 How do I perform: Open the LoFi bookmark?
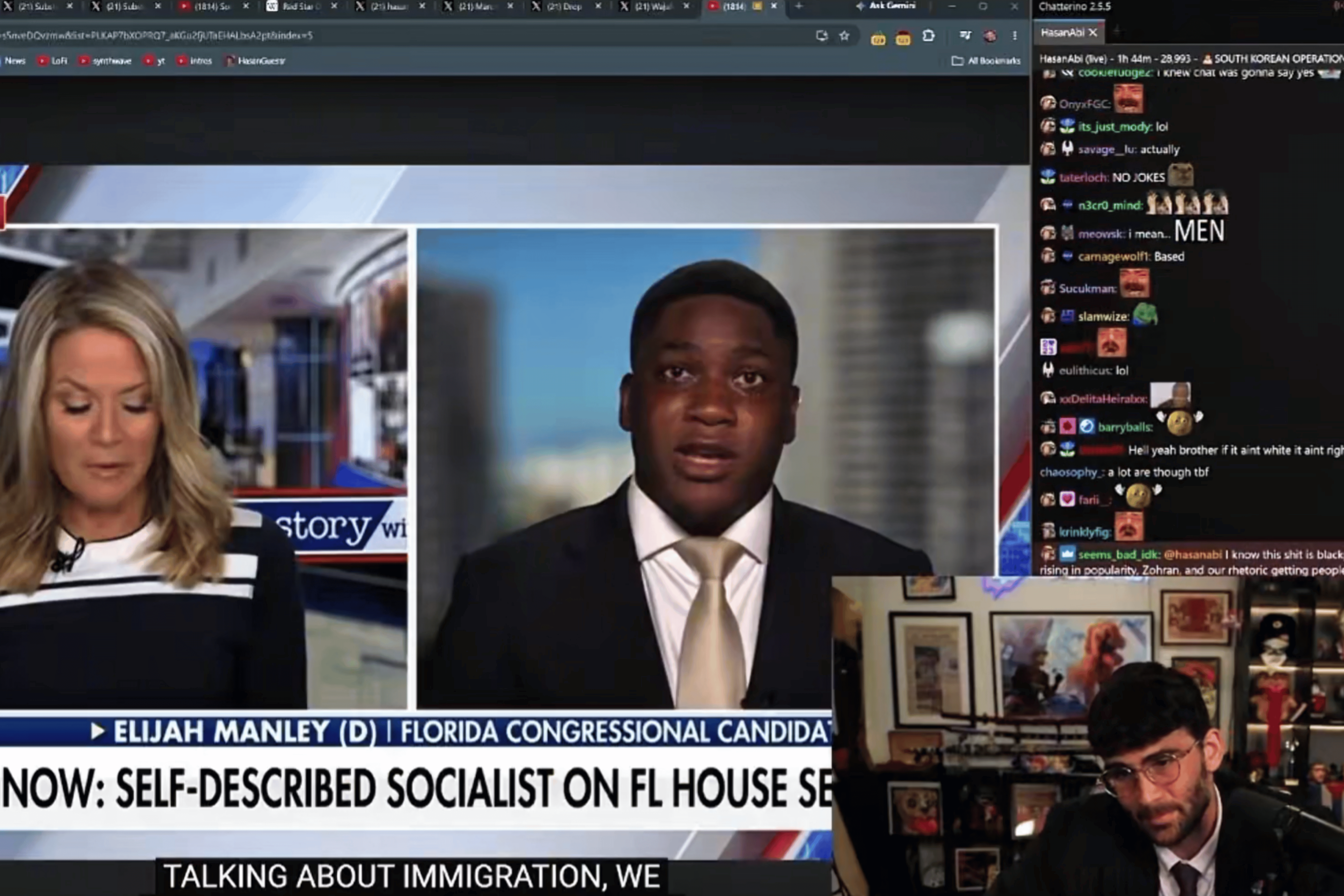(x=52, y=61)
